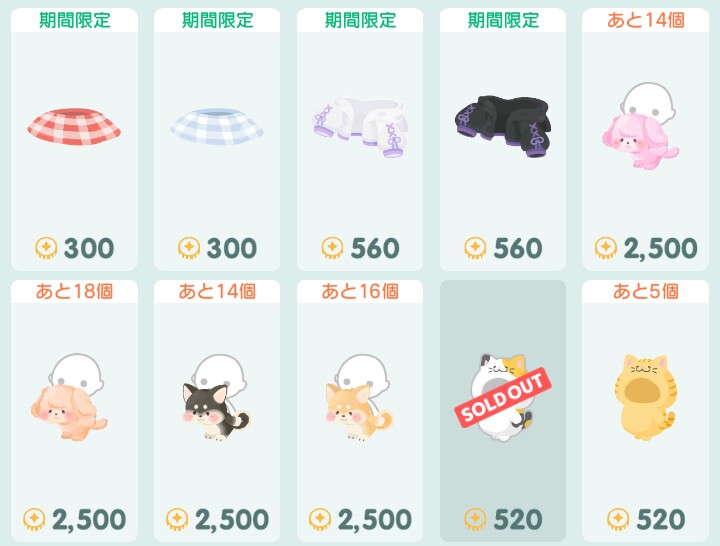Click the あと16個 label above tan shiba
720x546 pixels.
pyautogui.click(x=360, y=291)
